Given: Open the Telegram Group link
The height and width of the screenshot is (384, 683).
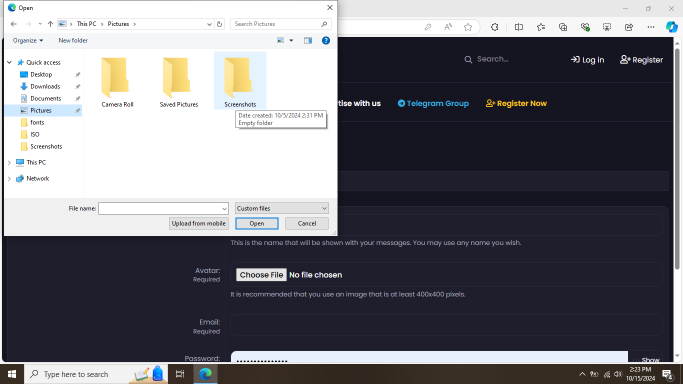Looking at the screenshot, I should [433, 104].
